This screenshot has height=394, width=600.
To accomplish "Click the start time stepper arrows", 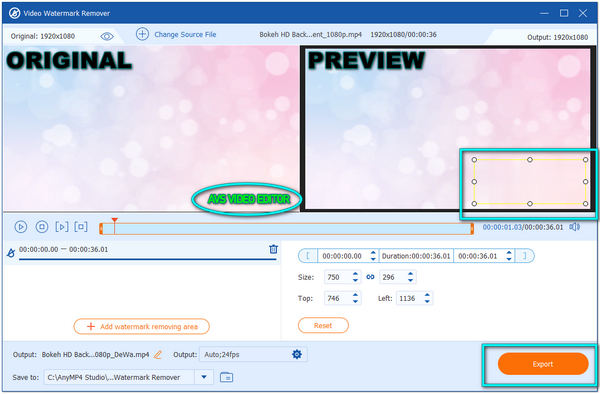I will click(x=373, y=256).
